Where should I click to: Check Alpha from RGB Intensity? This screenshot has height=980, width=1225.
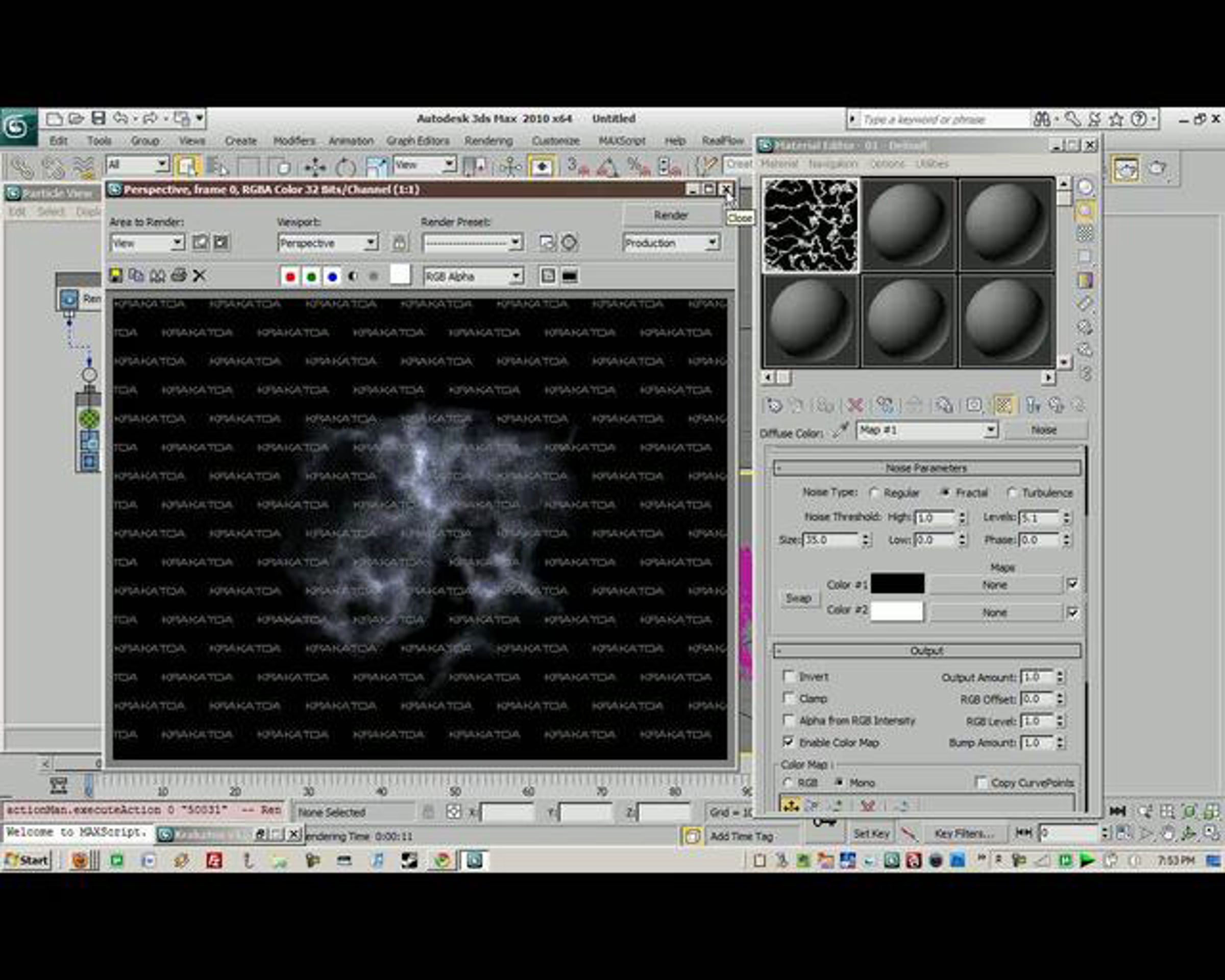tap(789, 720)
